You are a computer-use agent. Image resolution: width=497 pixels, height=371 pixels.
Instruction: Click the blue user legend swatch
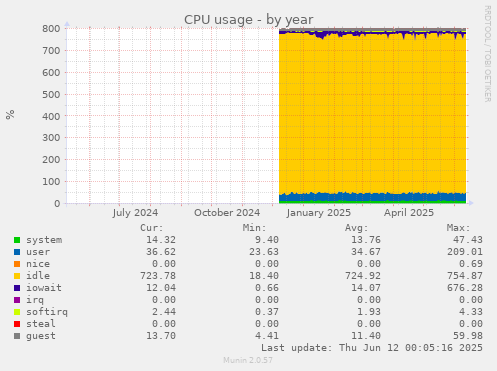[x=17, y=252]
